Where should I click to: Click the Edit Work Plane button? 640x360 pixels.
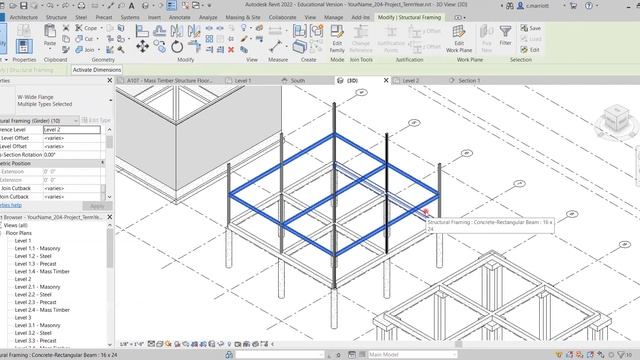click(x=459, y=38)
